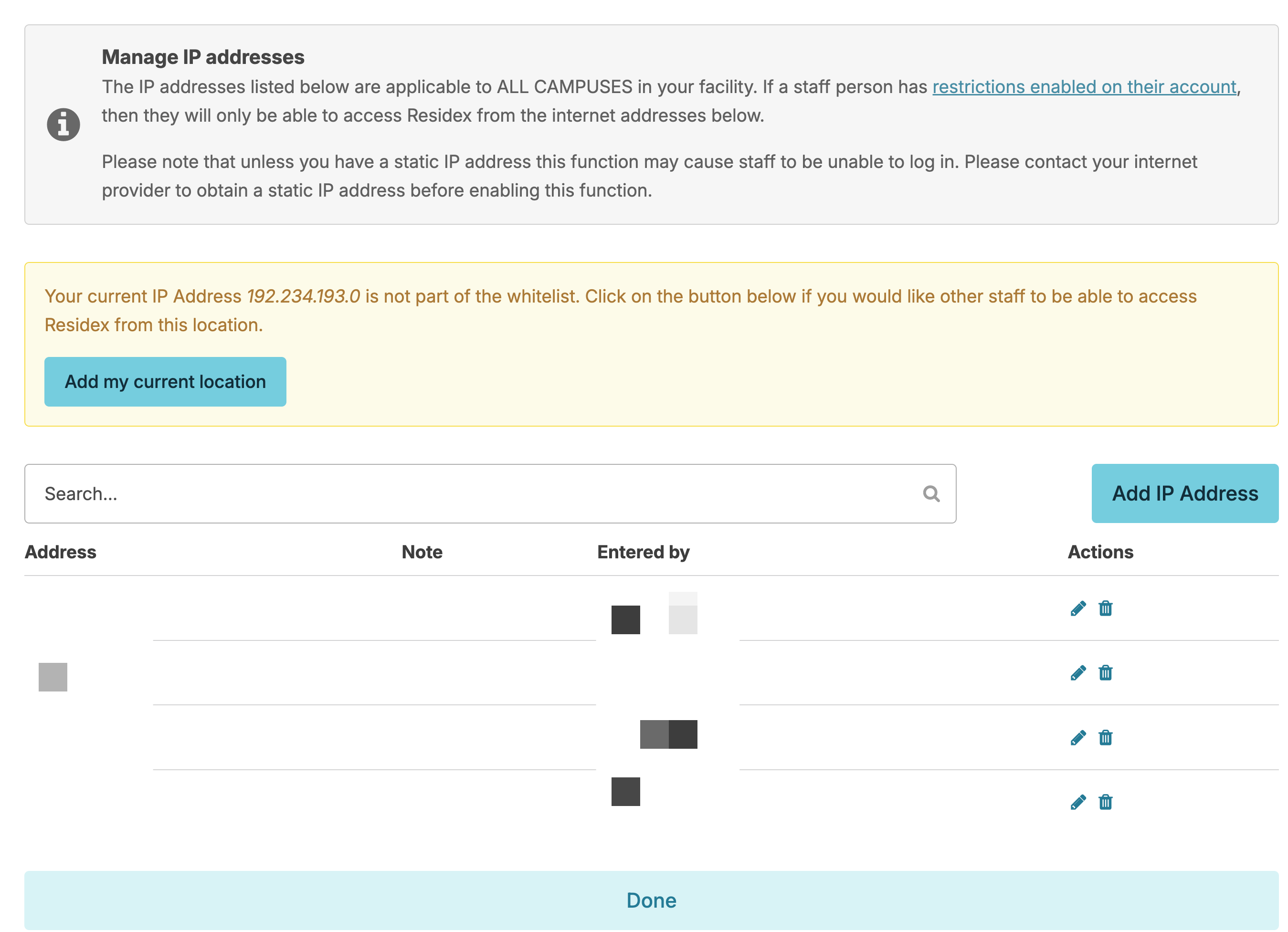Screen dimensions: 1288x932
Task: Click the search magnifier icon
Action: click(931, 494)
